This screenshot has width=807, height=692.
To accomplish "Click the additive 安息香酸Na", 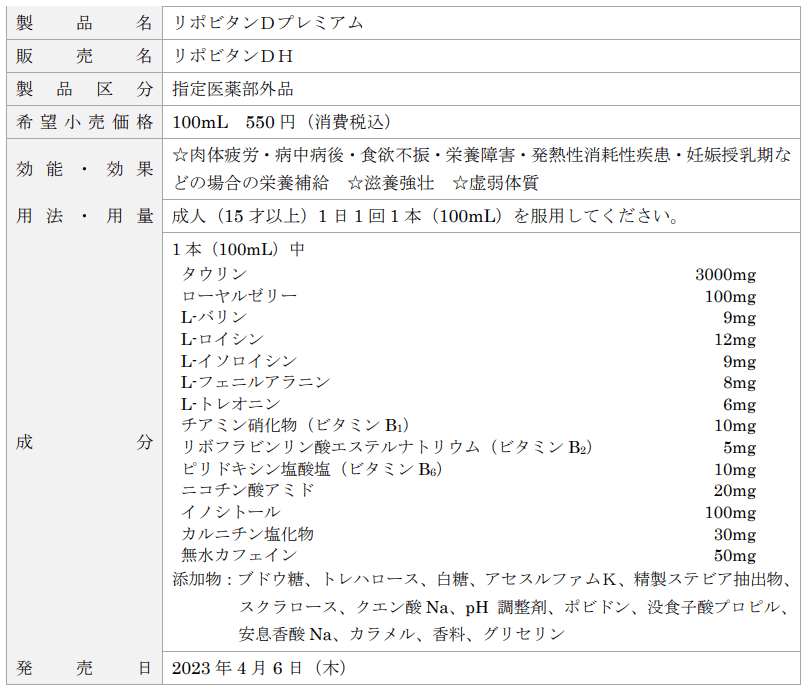I will [x=286, y=634].
